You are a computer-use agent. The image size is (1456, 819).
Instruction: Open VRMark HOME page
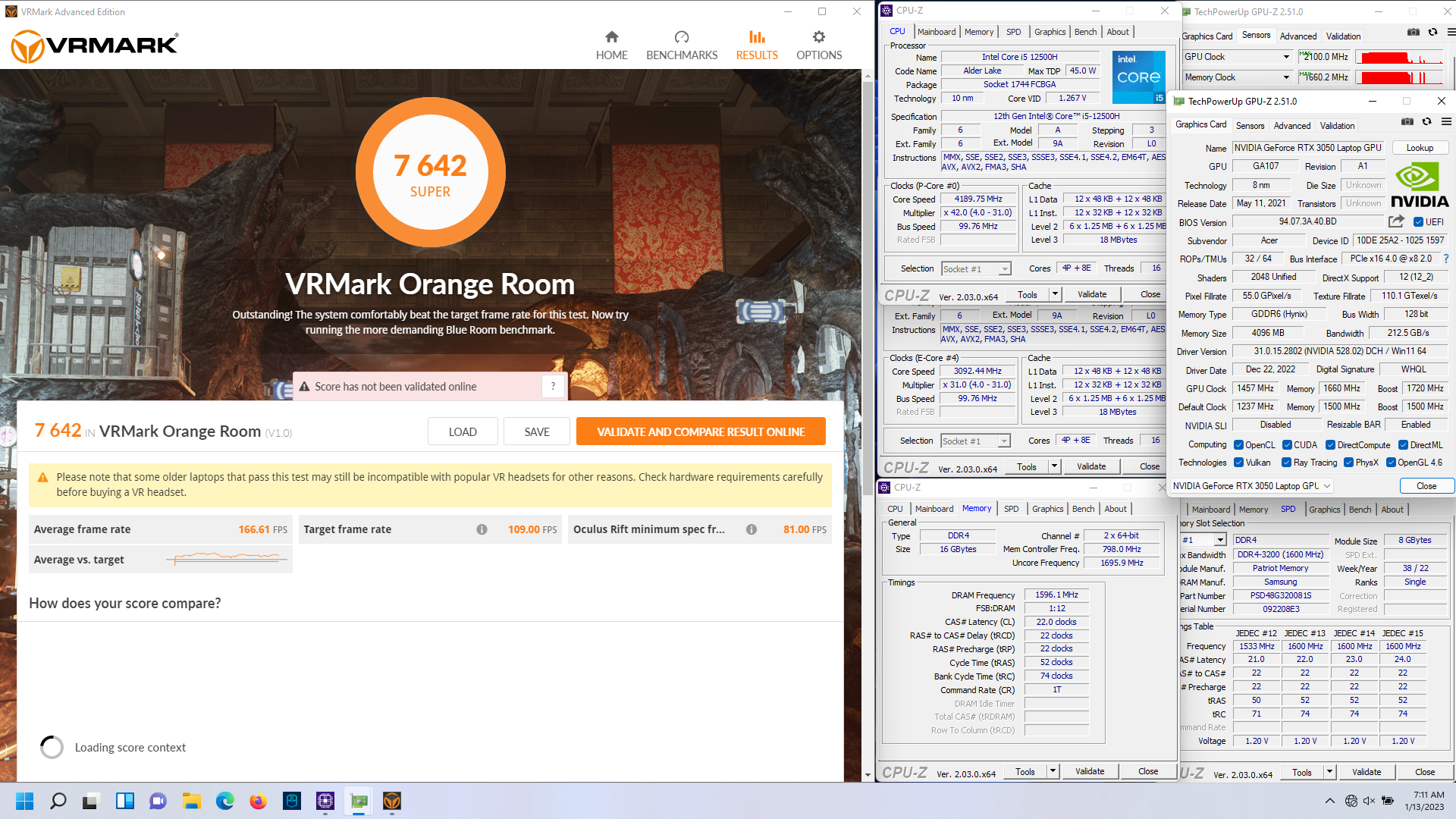tap(611, 45)
